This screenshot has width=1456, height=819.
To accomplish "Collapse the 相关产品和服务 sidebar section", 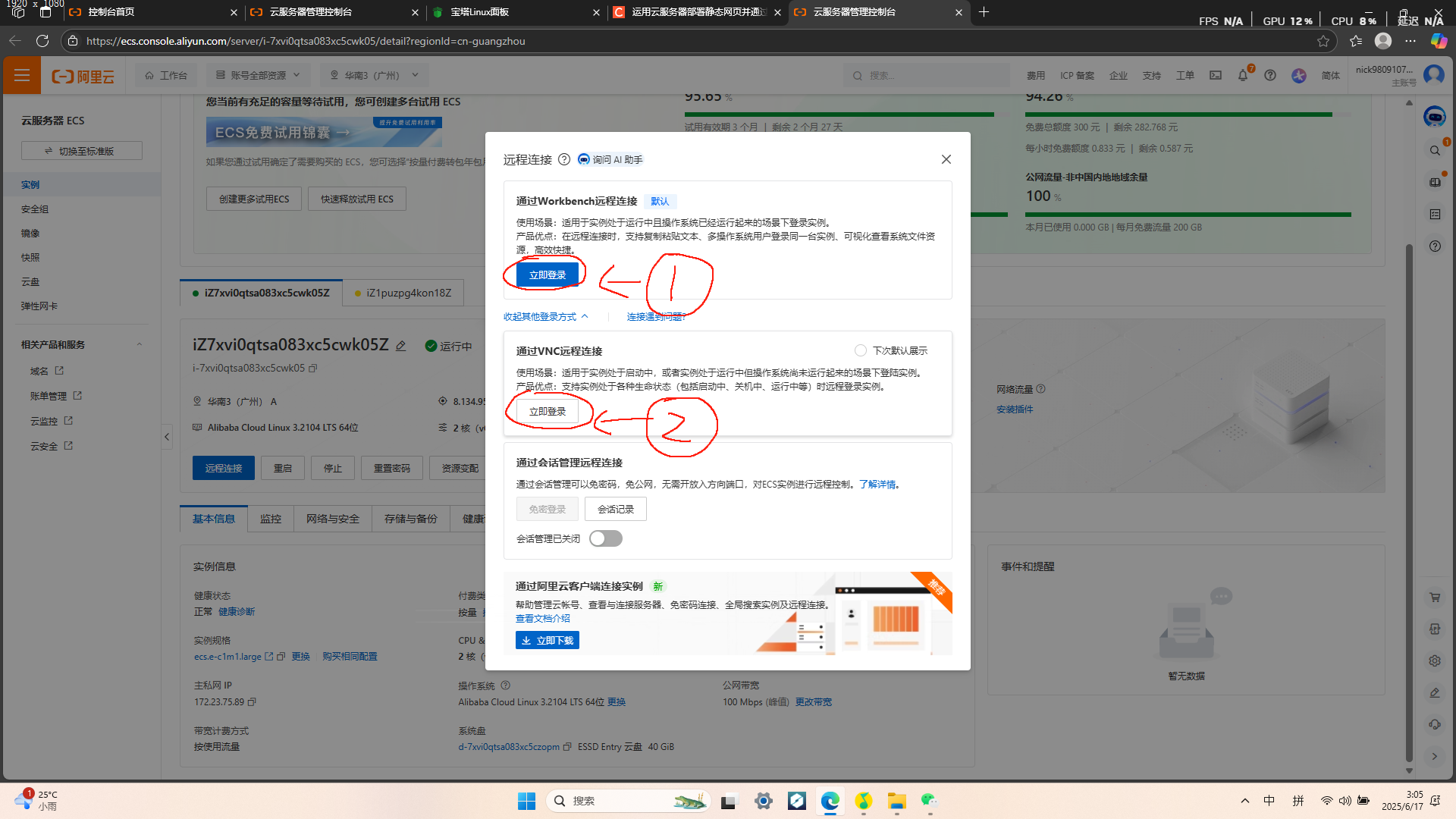I will [140, 344].
